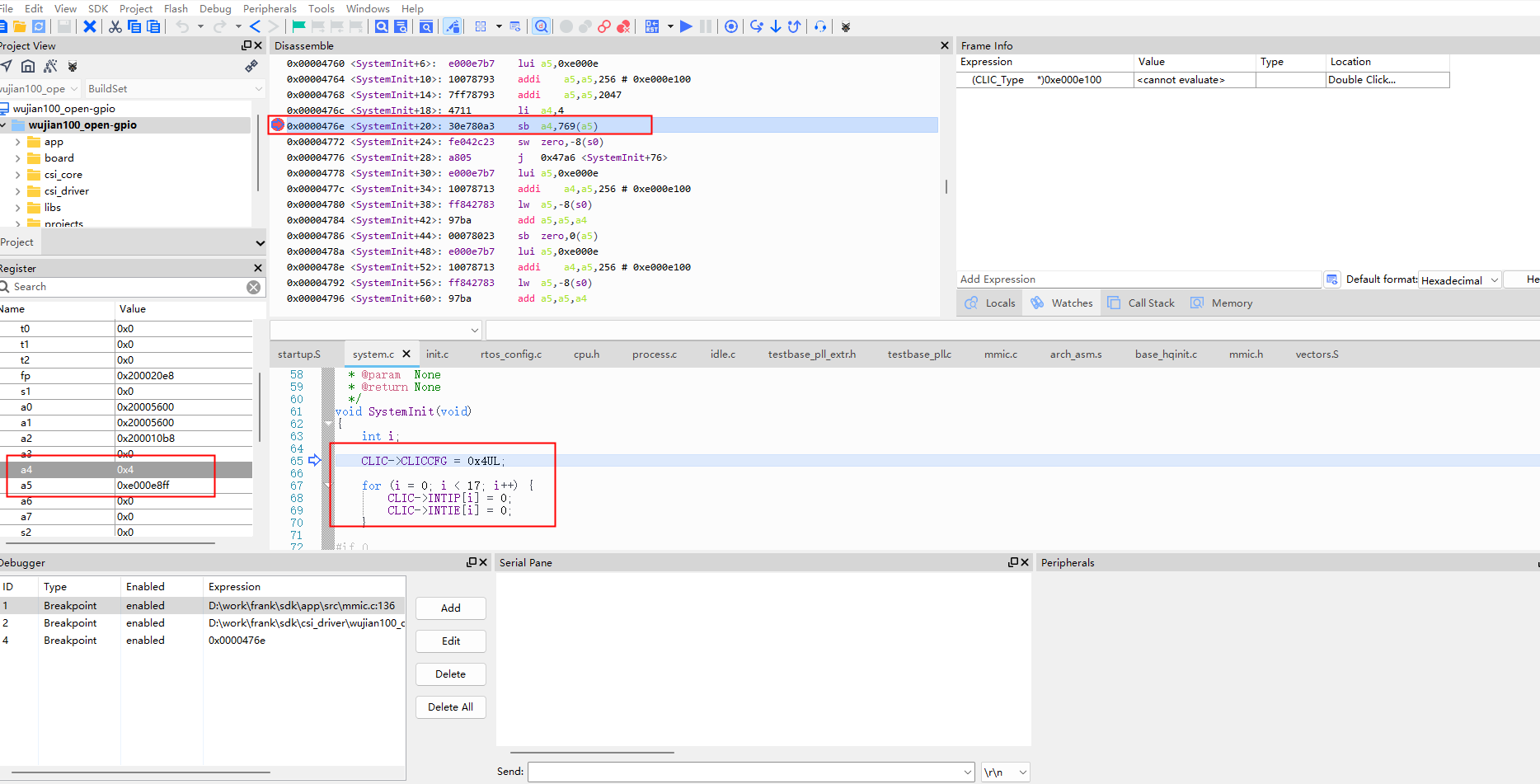Click the Copy icon in toolbar
Viewport: 1540px width, 784px height.
pos(134,26)
